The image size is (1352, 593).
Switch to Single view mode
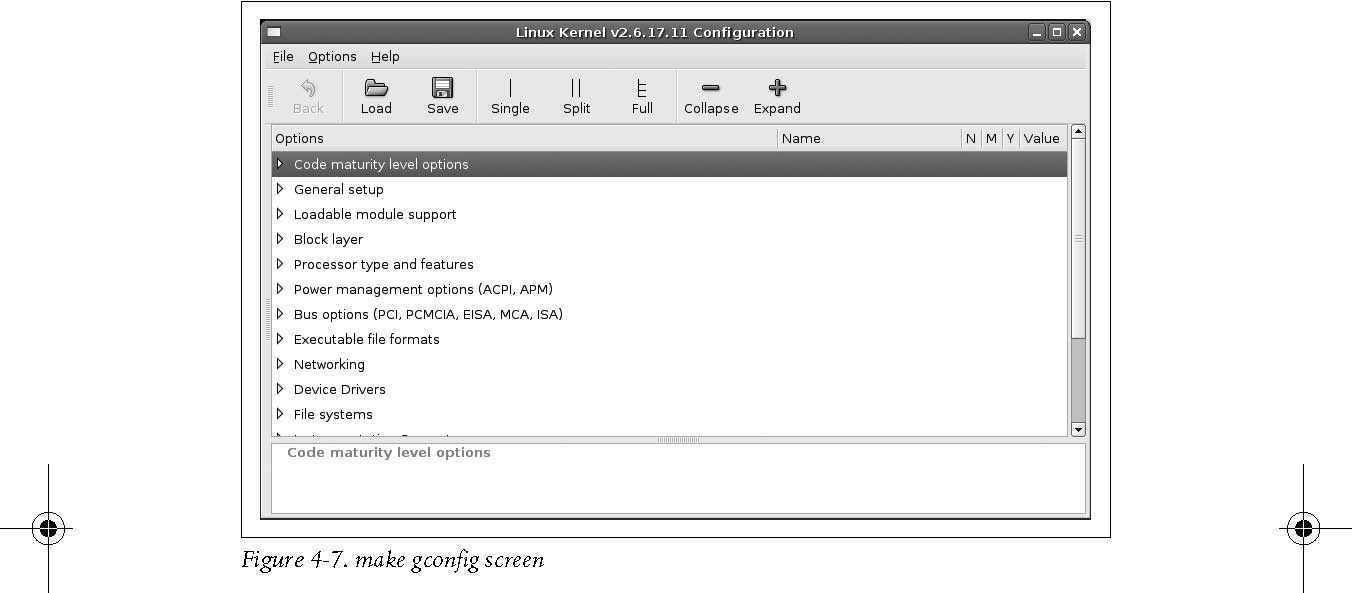coord(510,88)
